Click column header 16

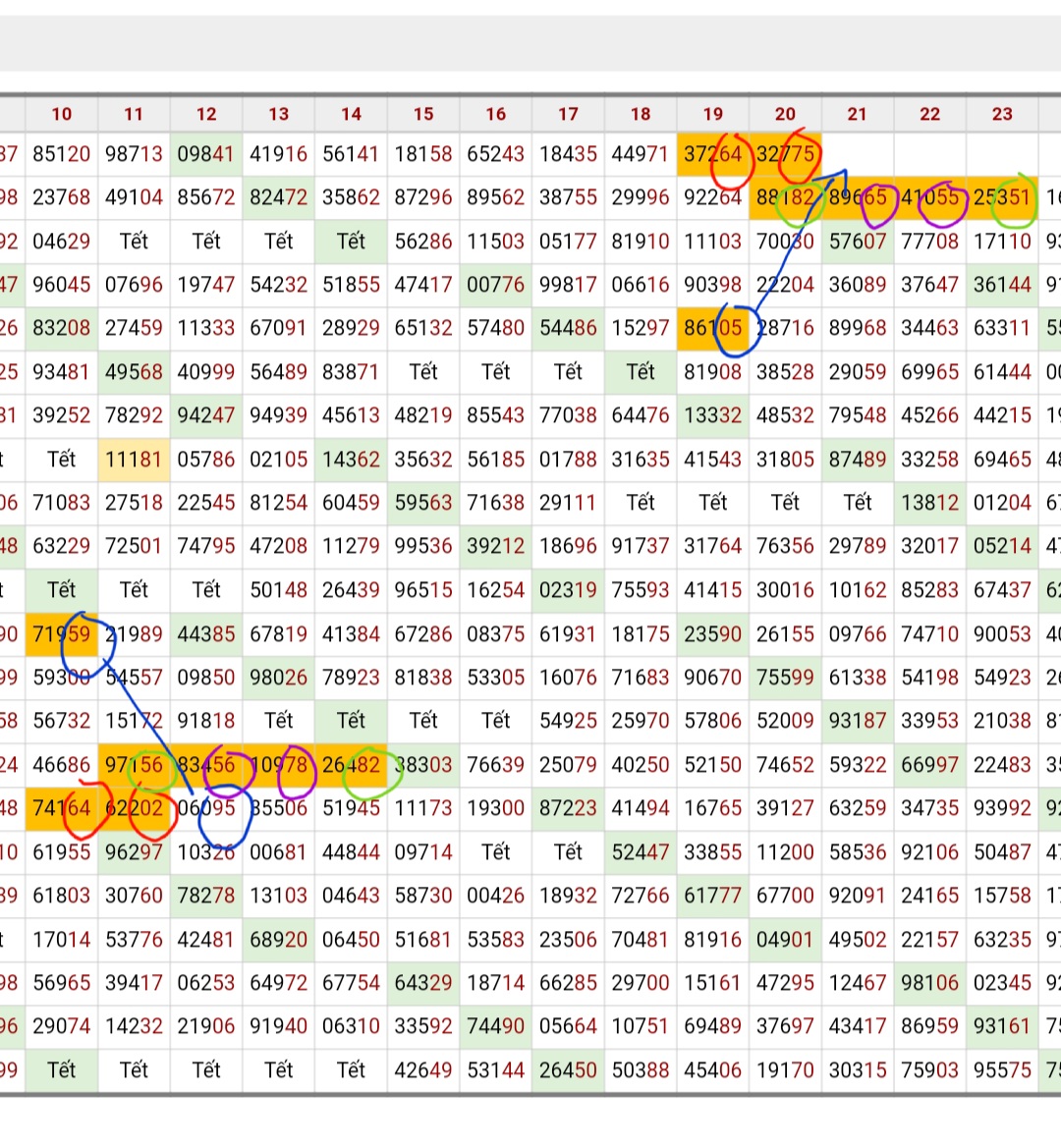pos(496,114)
